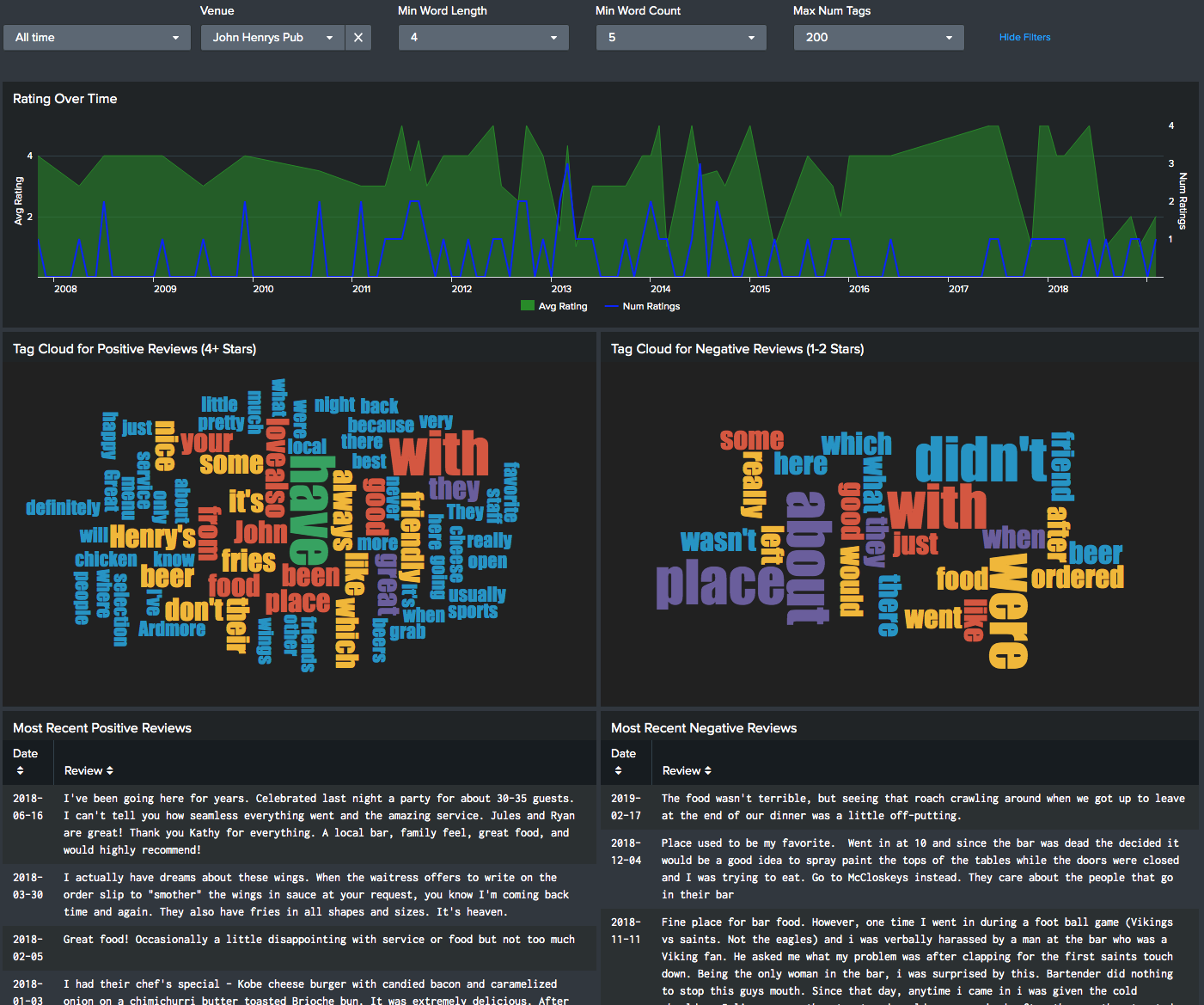Click 'night' in positive tag cloud
Image resolution: width=1204 pixels, height=1005 pixels.
[335, 405]
